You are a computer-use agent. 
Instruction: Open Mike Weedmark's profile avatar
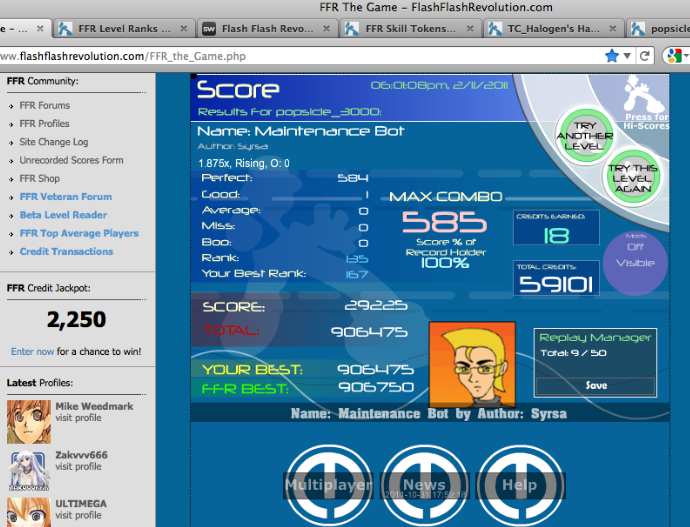click(29, 421)
